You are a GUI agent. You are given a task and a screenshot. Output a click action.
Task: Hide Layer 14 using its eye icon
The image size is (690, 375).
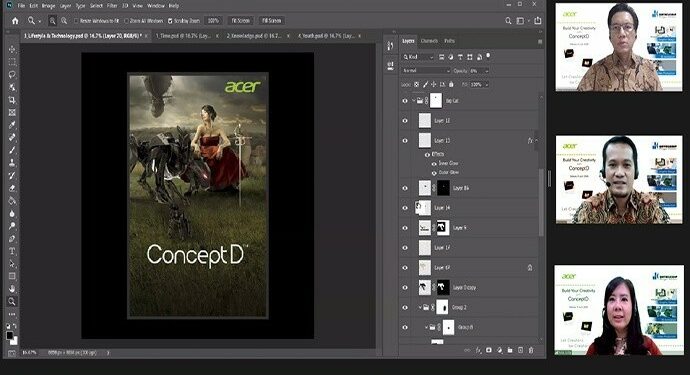405,208
